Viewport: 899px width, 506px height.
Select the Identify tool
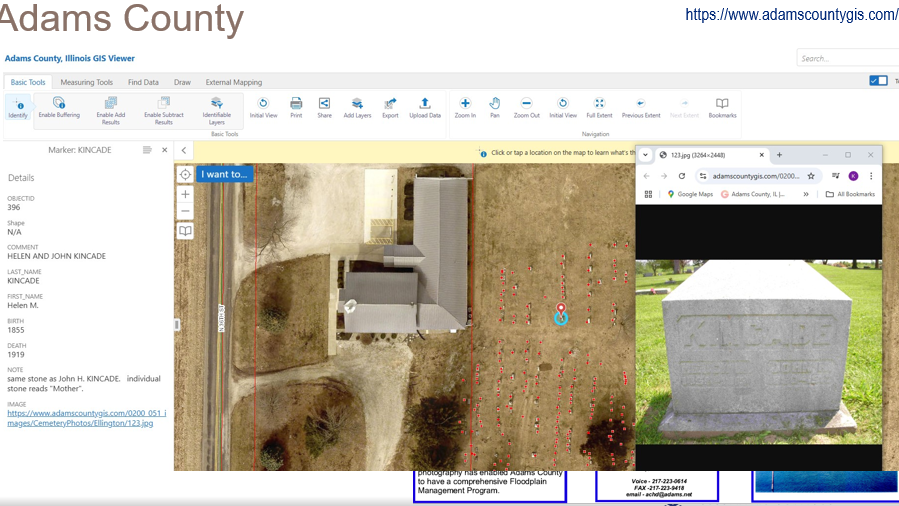[18, 107]
